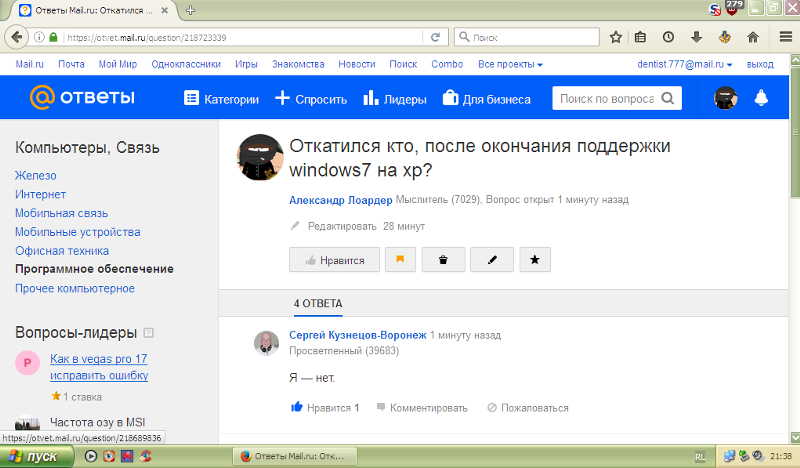
Task: Select 4 ОТВЕТА tab
Action: [x=318, y=304]
